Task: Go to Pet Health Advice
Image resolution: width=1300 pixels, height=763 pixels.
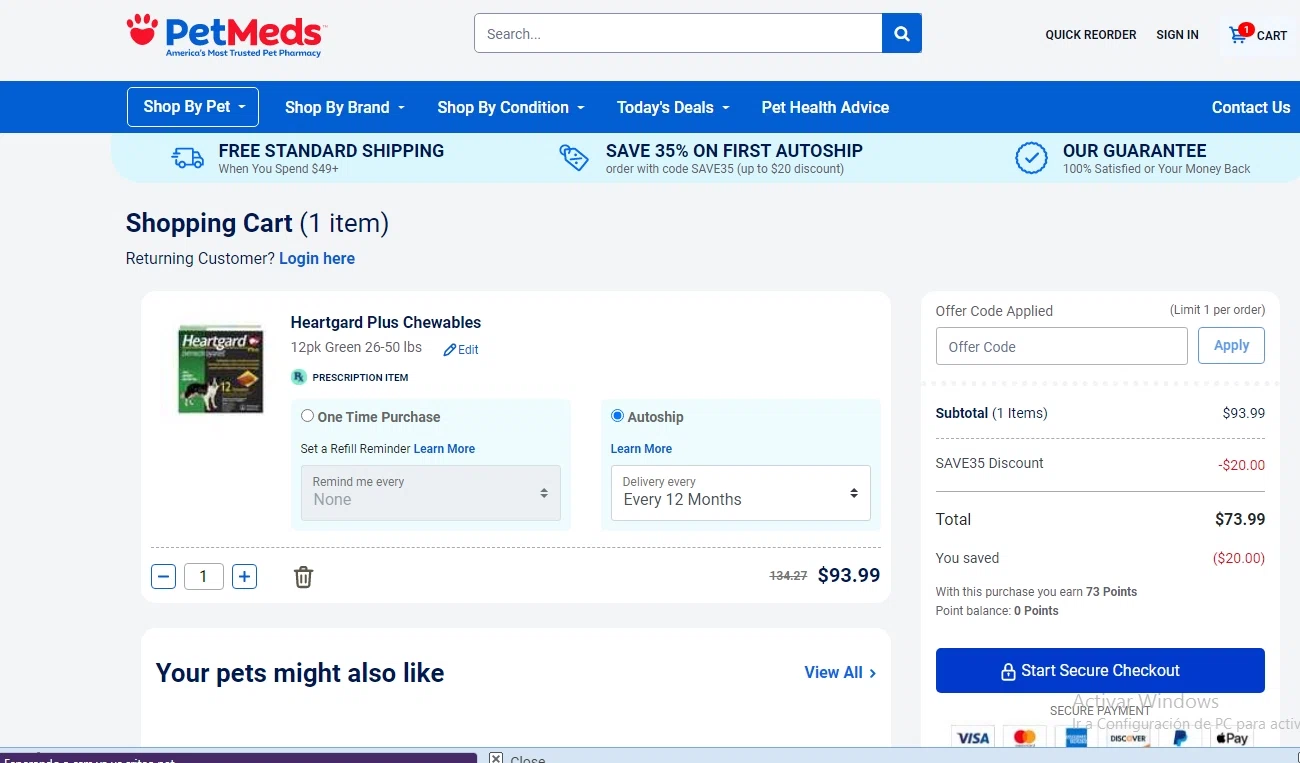Action: (x=825, y=108)
